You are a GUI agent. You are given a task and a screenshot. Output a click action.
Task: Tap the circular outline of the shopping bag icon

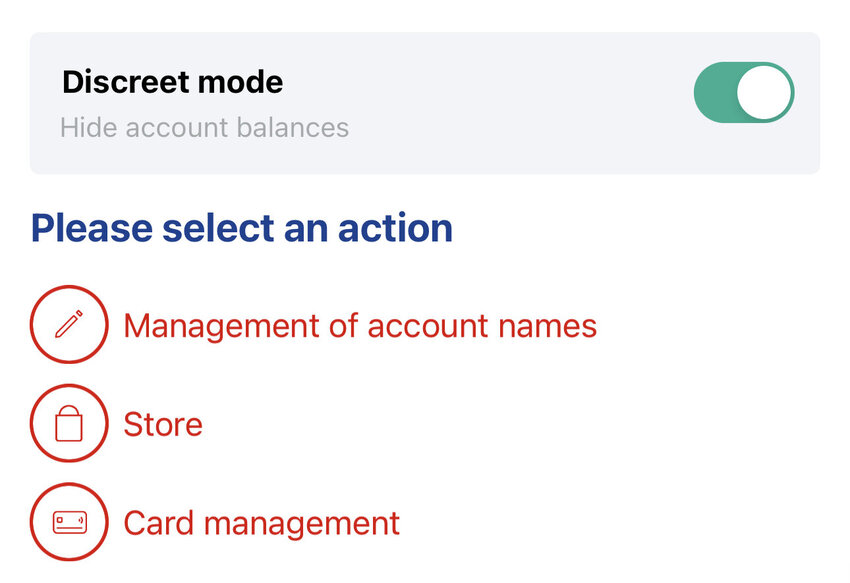(69, 423)
